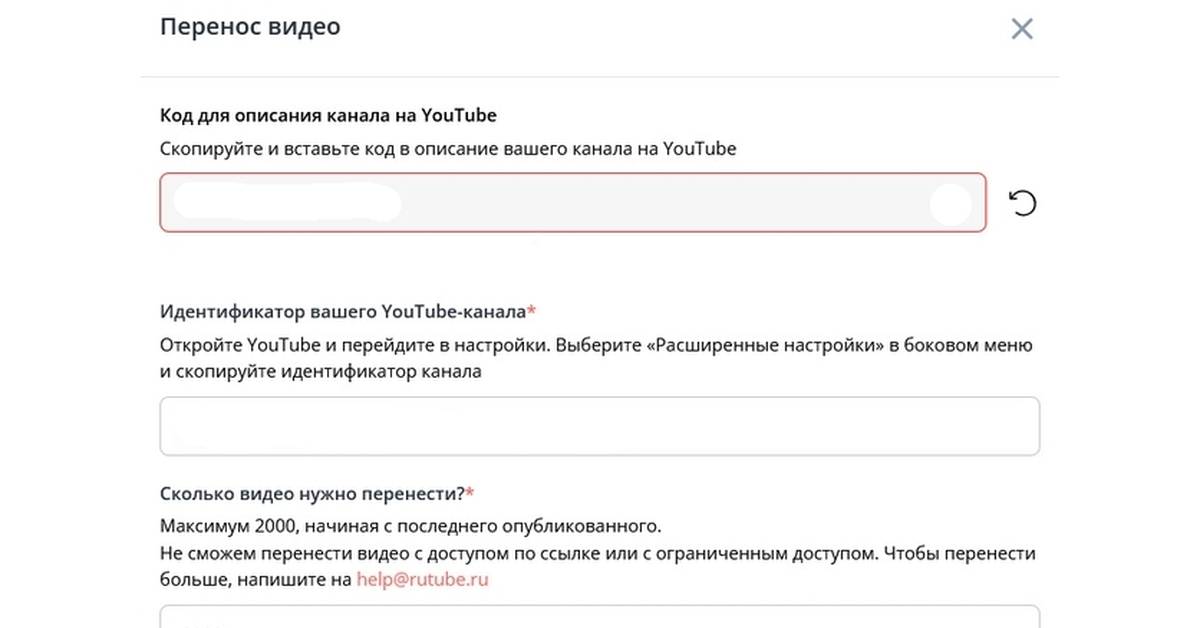Click the Не сможем перенести видео notice

pos(597,553)
